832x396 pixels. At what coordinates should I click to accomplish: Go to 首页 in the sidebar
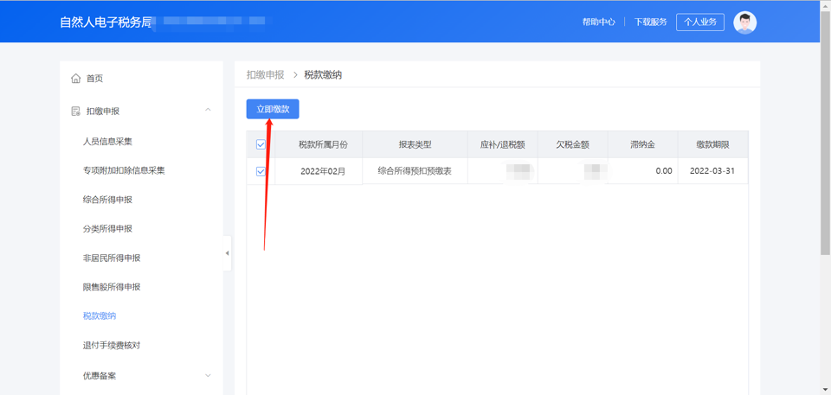[x=95, y=79]
